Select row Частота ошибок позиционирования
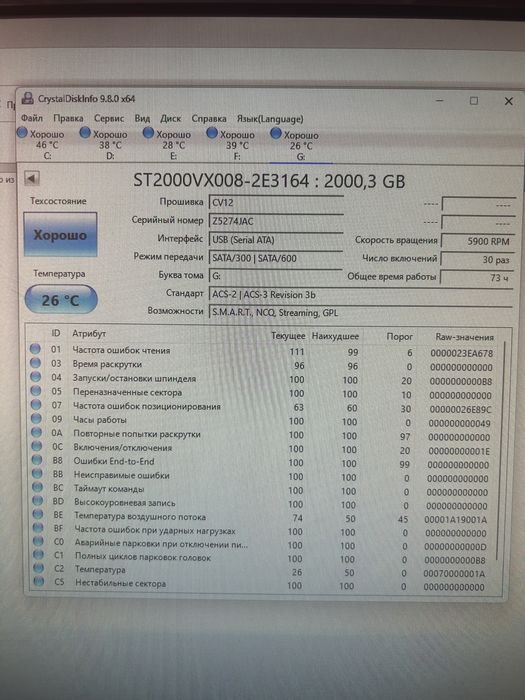The image size is (525, 700). 262,407
